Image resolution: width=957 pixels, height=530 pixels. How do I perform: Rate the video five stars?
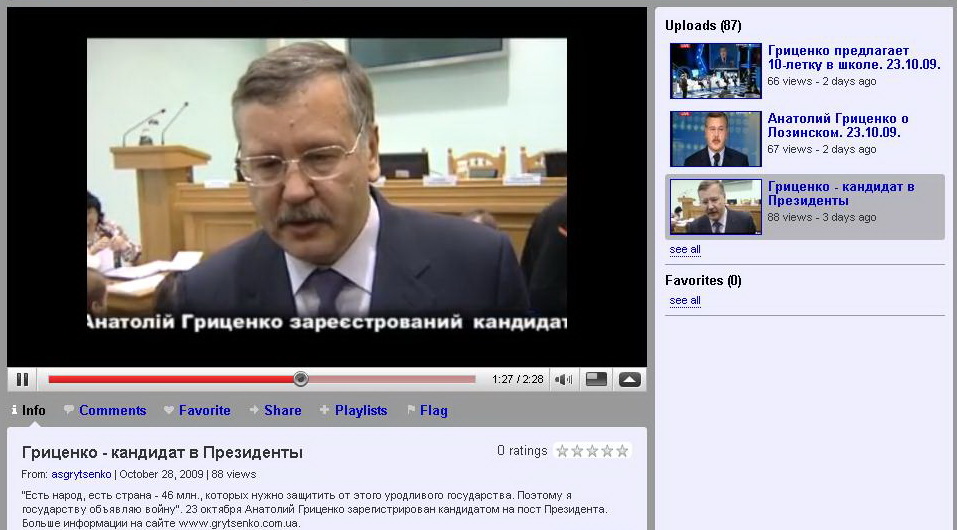622,451
